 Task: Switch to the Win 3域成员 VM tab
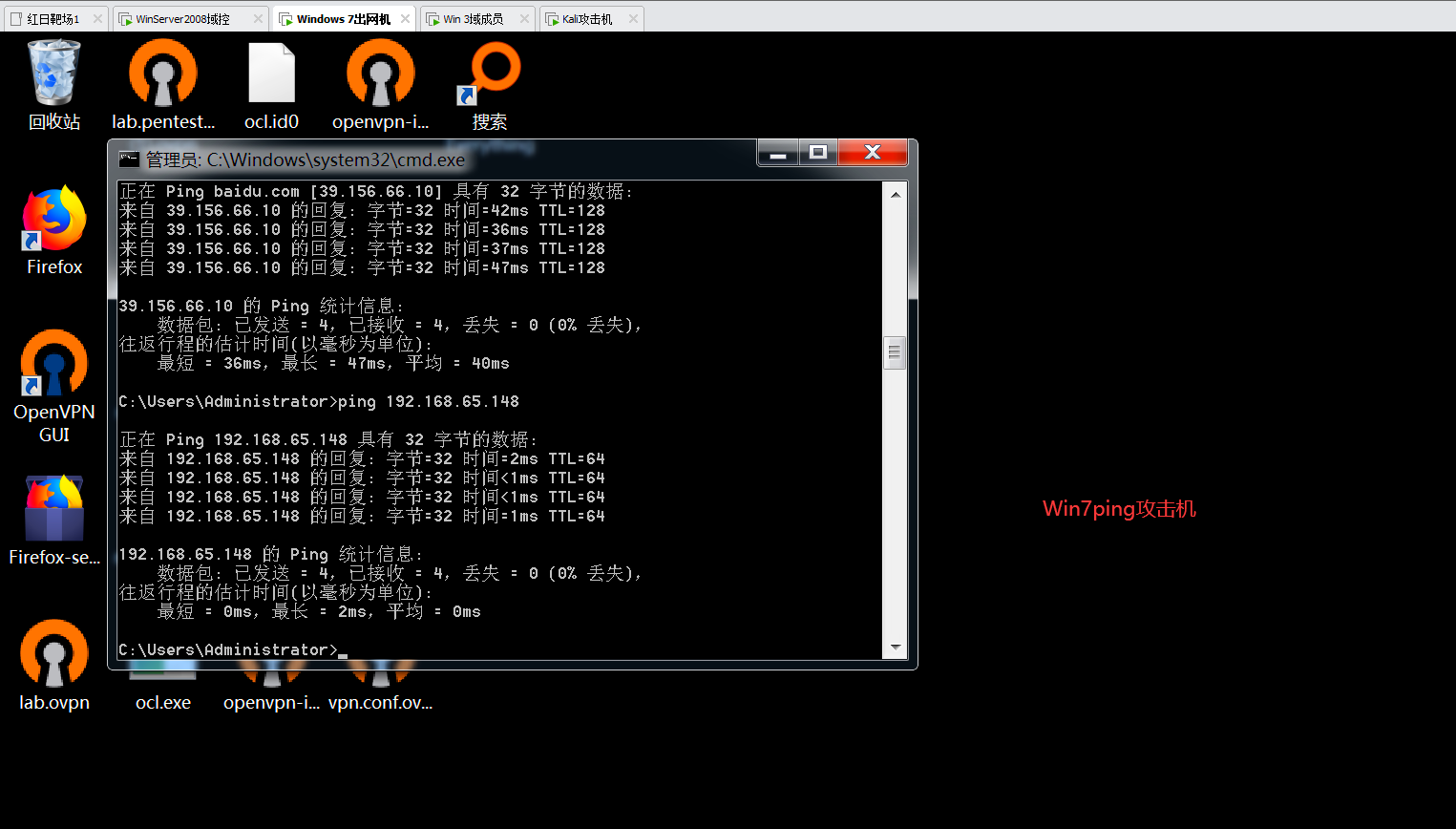[x=473, y=19]
